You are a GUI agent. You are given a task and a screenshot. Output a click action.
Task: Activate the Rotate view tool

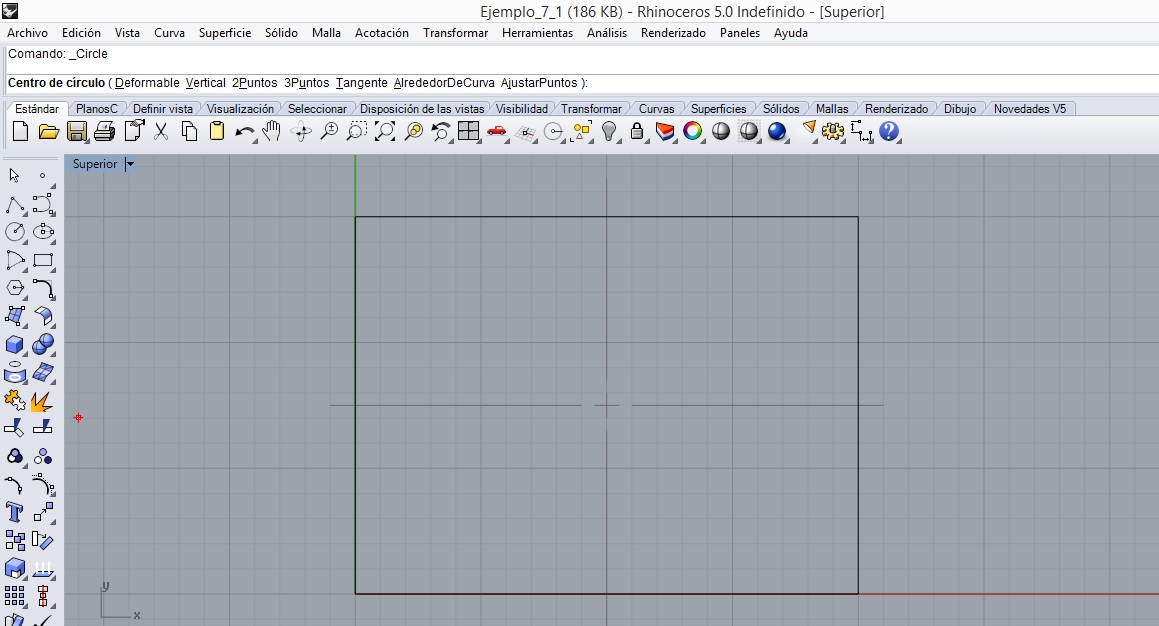301,132
